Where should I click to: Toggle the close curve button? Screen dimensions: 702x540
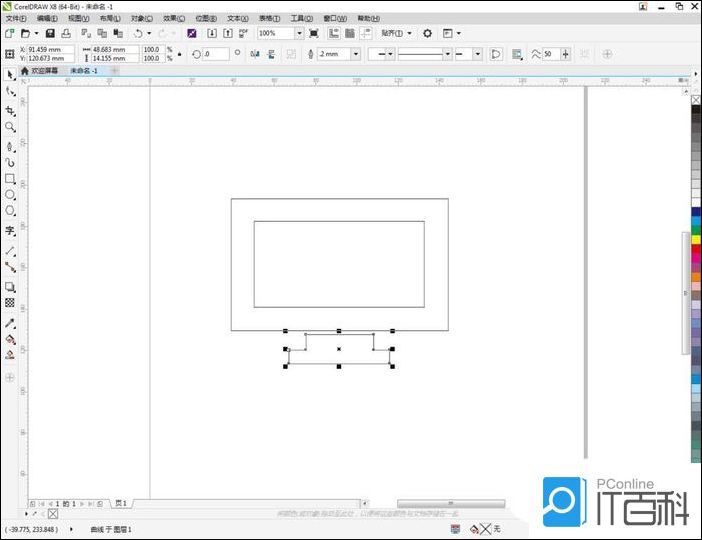click(x=495, y=54)
